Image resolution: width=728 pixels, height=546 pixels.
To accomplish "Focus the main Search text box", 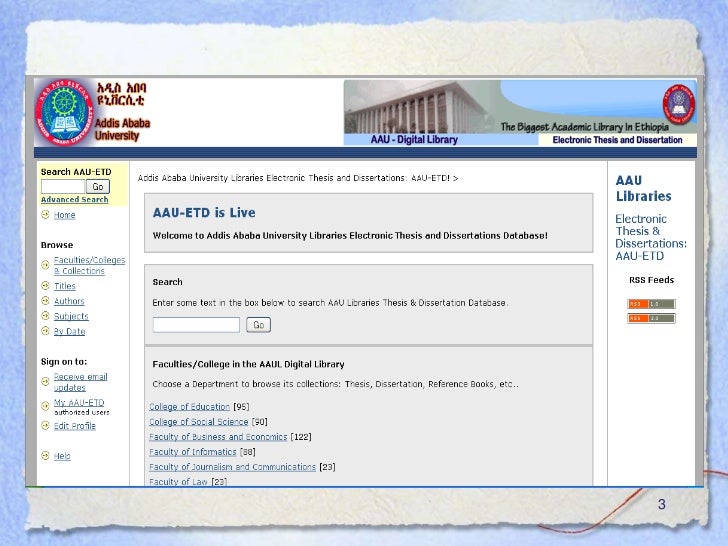I will pyautogui.click(x=196, y=325).
